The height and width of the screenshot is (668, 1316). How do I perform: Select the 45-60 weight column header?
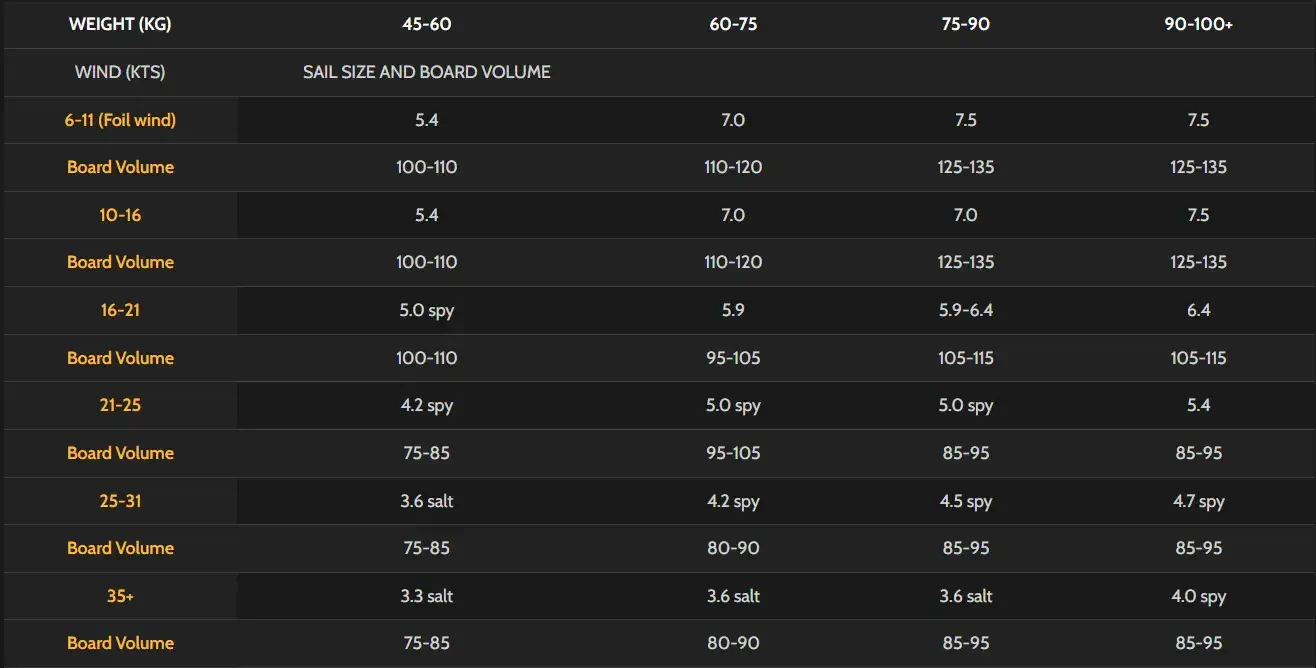click(x=427, y=24)
